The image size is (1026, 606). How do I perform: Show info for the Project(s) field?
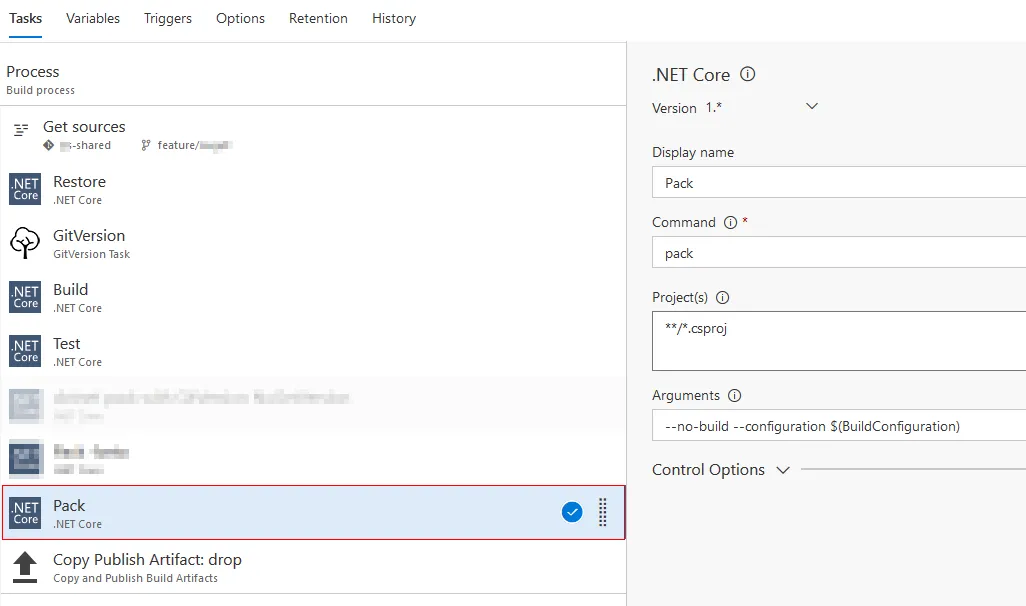tap(723, 297)
